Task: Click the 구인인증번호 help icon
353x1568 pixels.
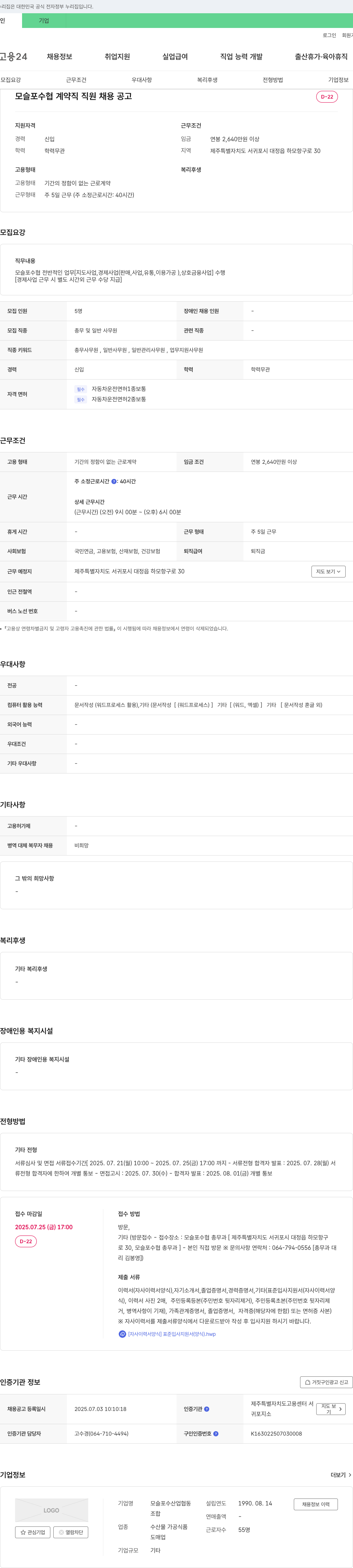Action: click(215, 1433)
